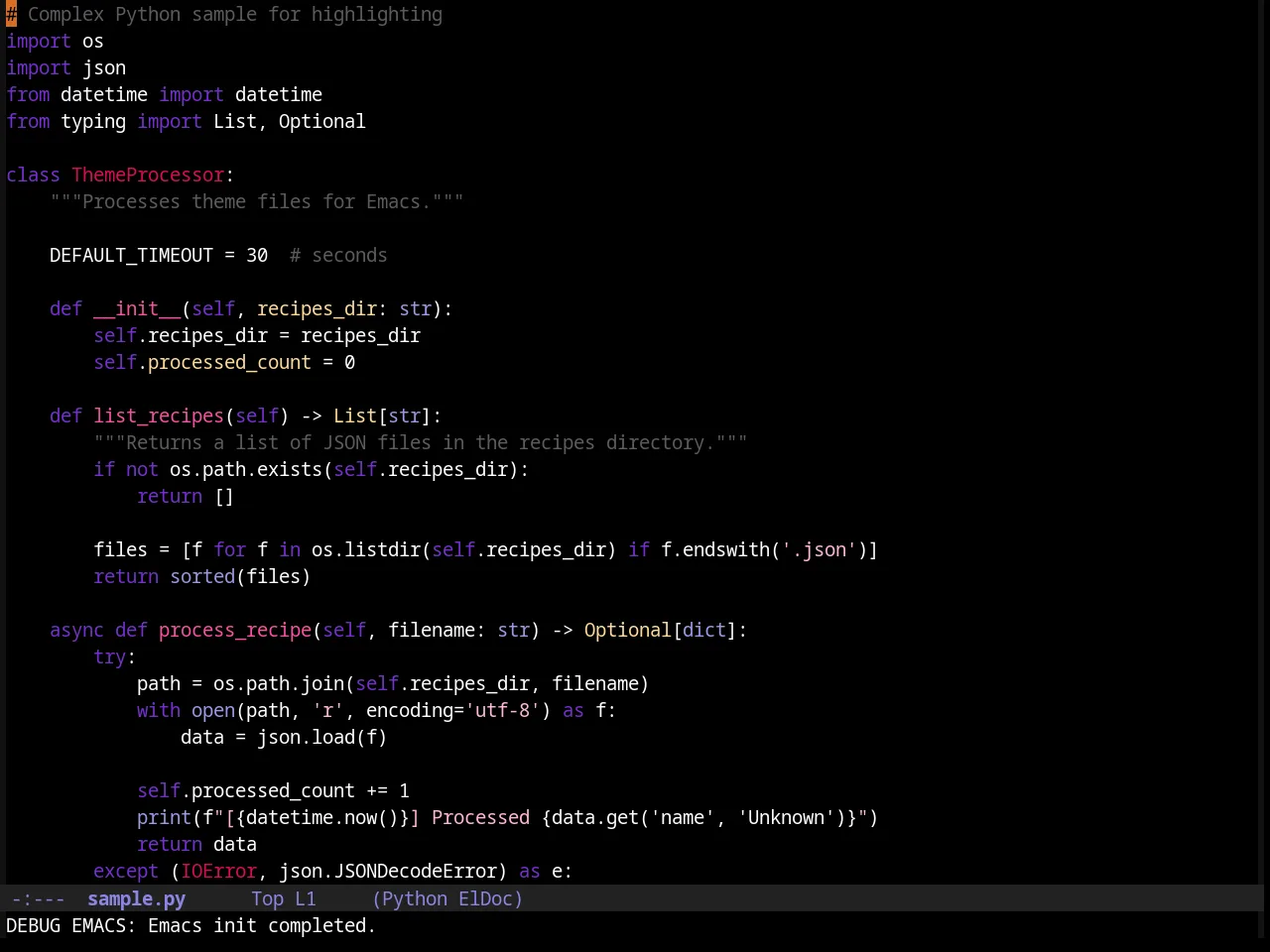
Task: Click 'return data' statement
Action: pos(196,844)
